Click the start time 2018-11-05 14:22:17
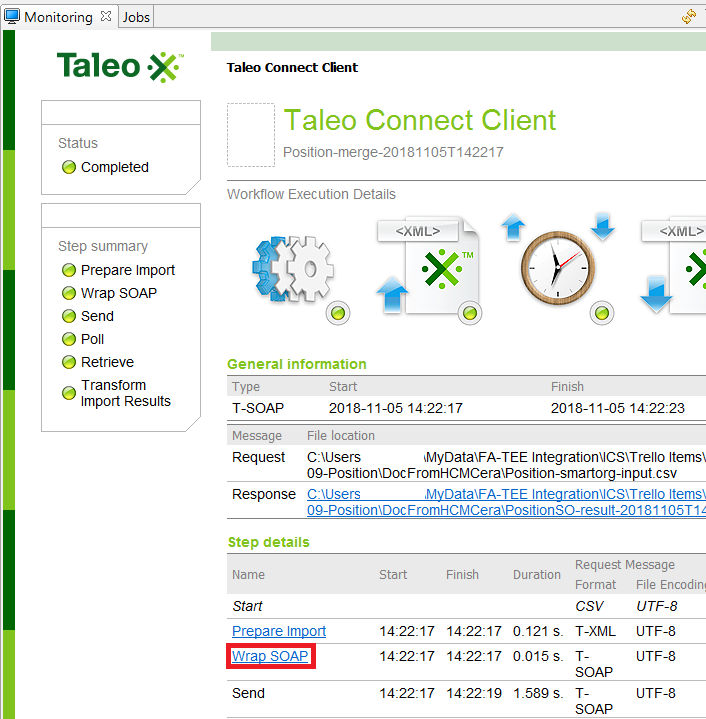The image size is (706, 719). (396, 408)
